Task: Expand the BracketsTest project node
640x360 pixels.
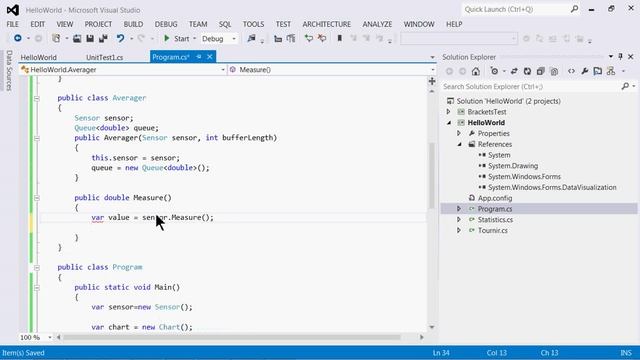Action: pyautogui.click(x=449, y=111)
